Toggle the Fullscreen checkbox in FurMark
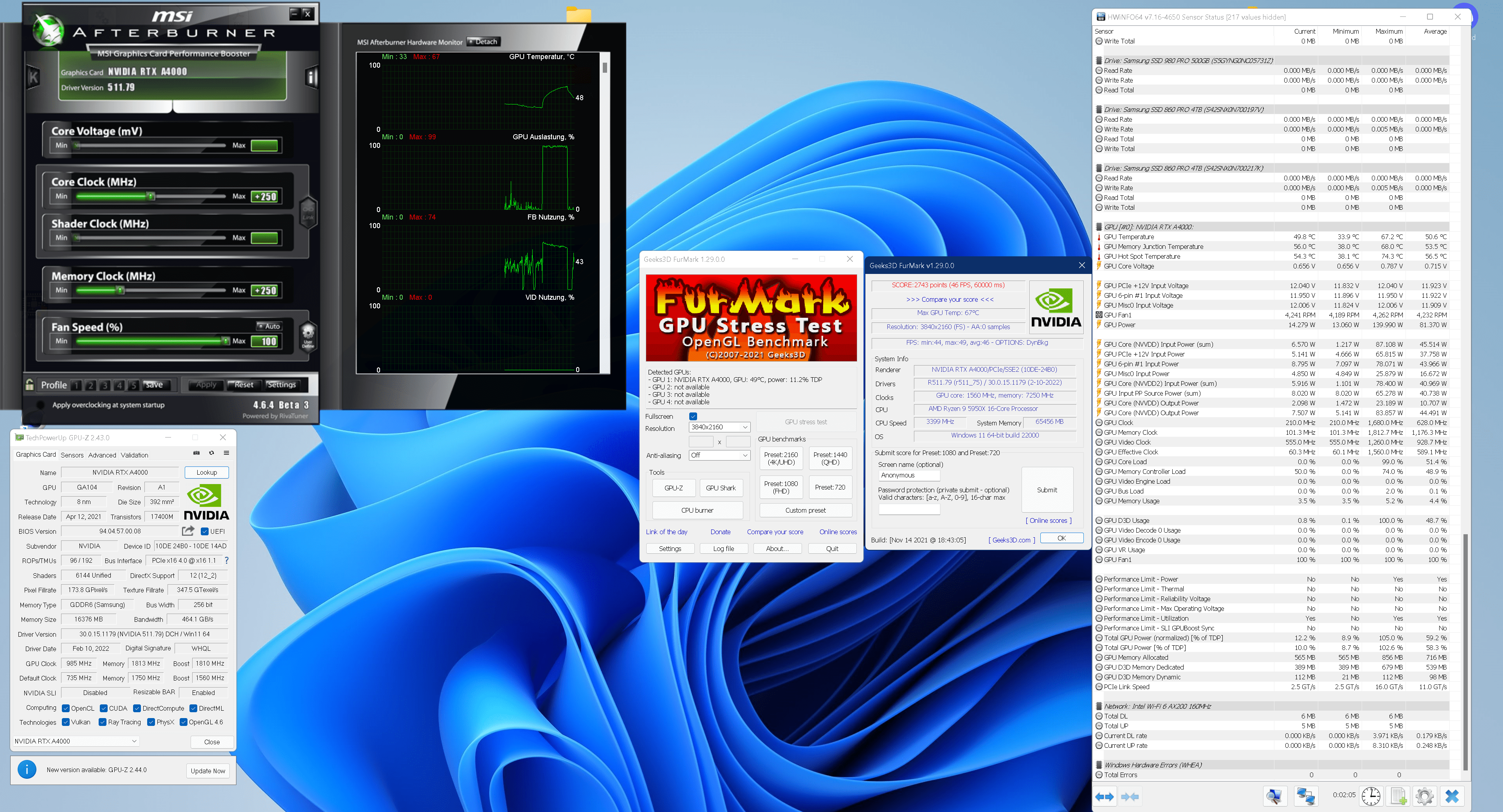 (x=692, y=416)
